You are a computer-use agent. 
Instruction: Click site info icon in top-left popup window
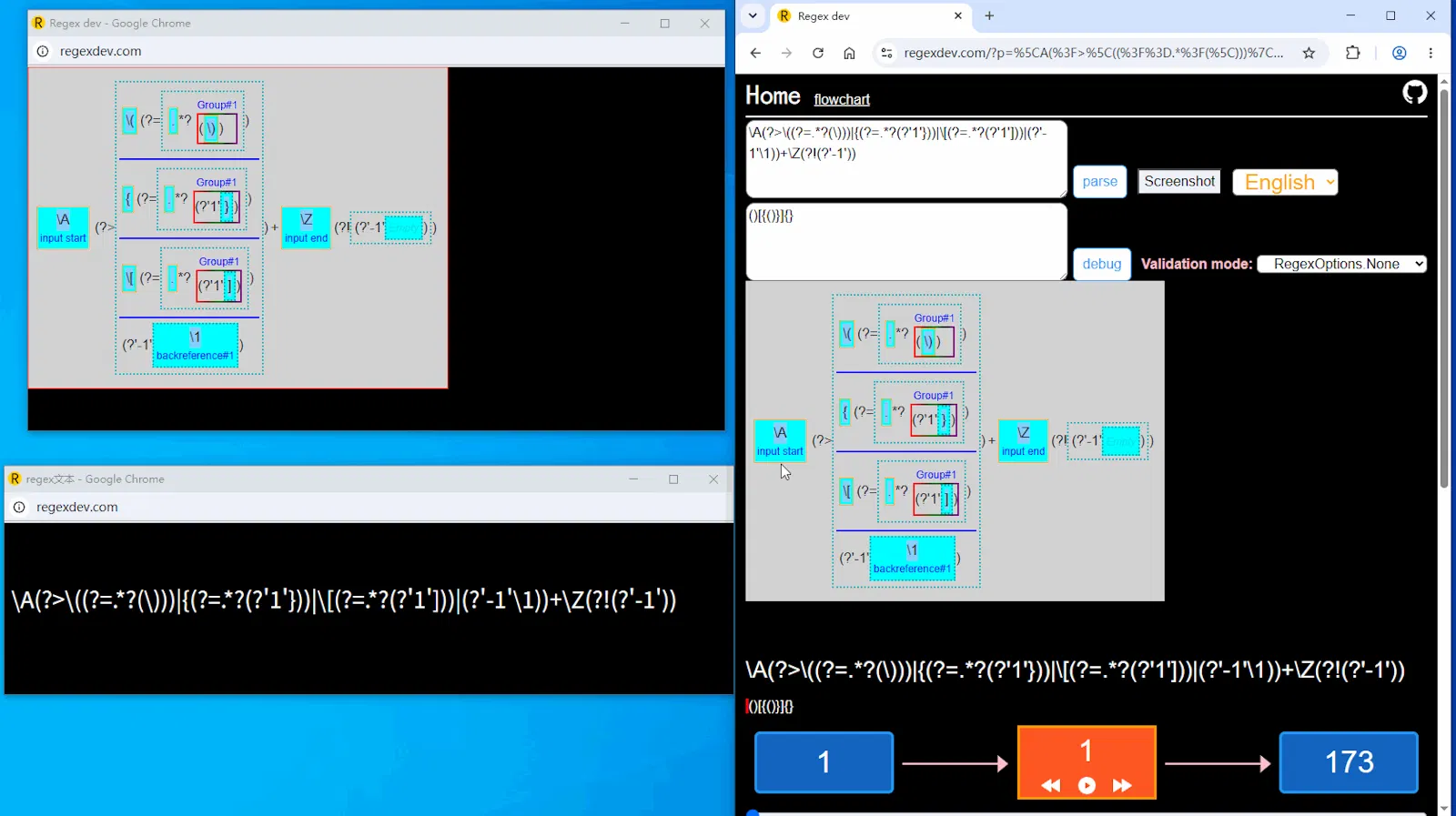coord(43,51)
